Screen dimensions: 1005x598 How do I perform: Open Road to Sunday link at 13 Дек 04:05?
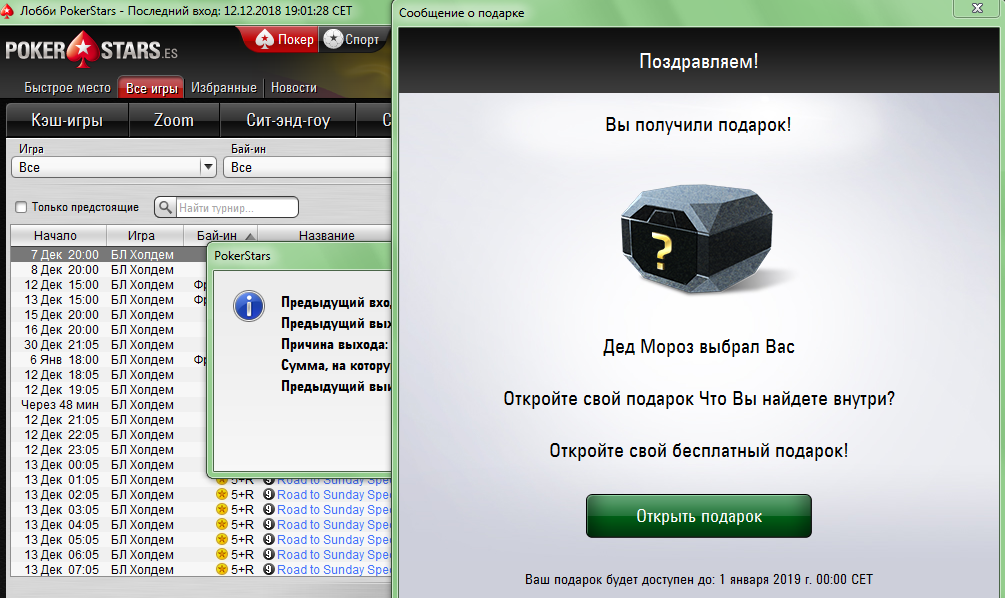334,524
